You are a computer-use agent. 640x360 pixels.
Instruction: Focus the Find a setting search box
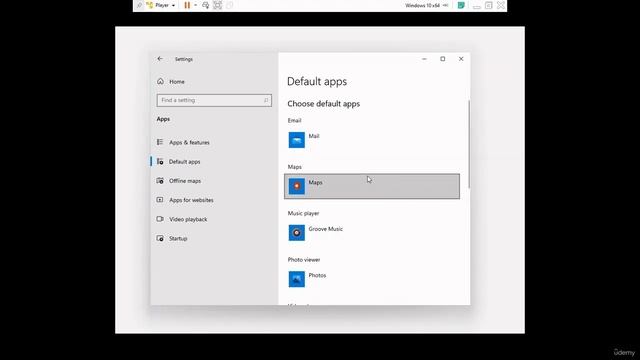214,100
